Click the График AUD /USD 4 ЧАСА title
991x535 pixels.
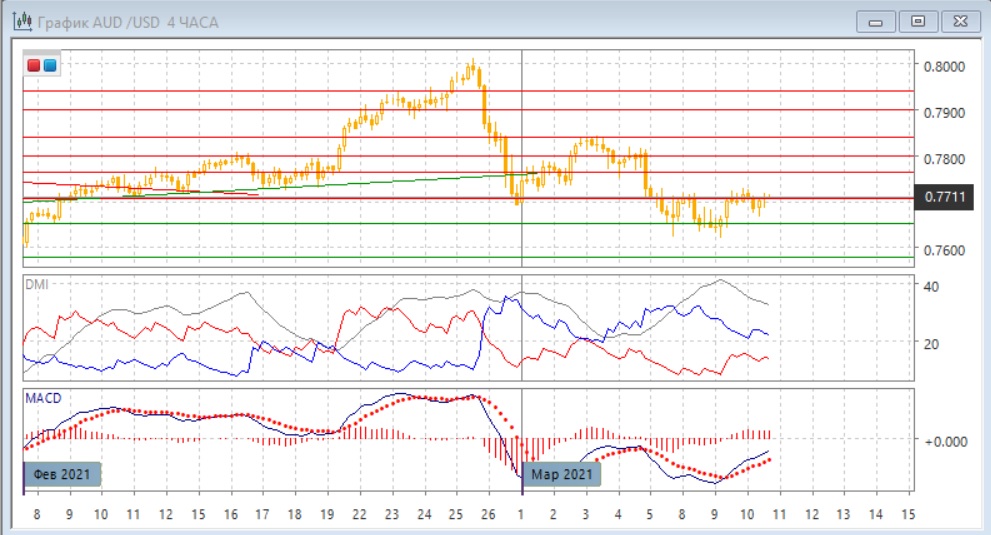tap(130, 21)
